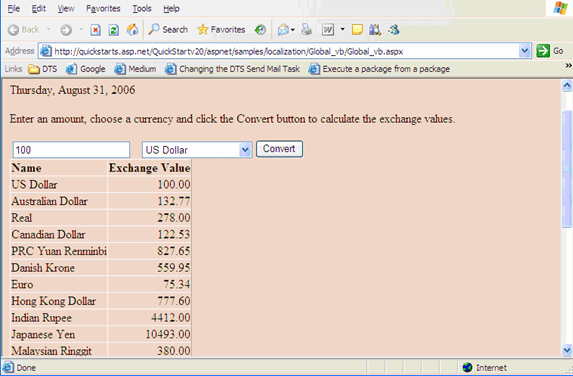Click the page scrollbar up arrow
Image resolution: width=573 pixels, height=376 pixels.
click(567, 86)
